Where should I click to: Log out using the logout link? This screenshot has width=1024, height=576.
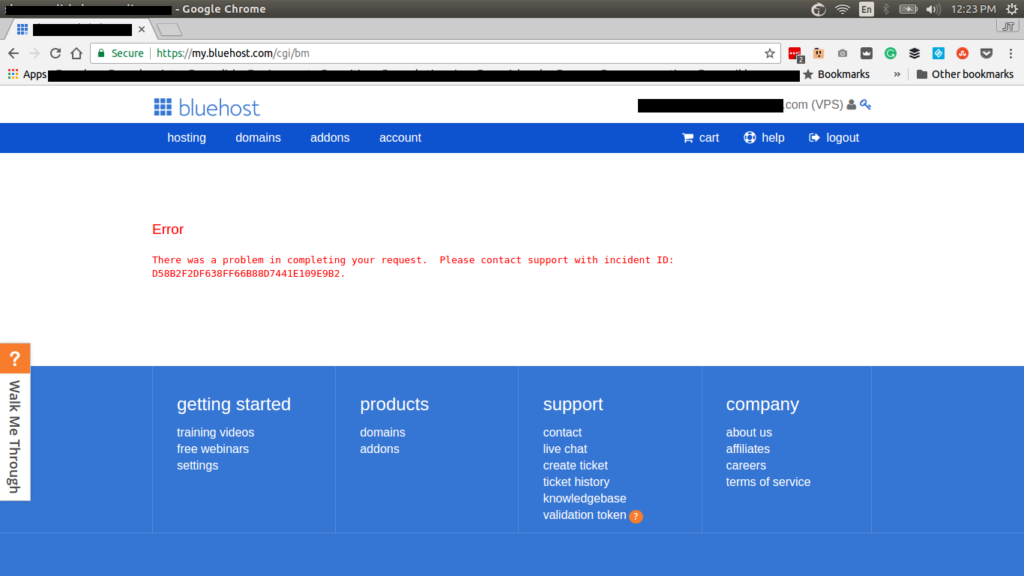[833, 138]
